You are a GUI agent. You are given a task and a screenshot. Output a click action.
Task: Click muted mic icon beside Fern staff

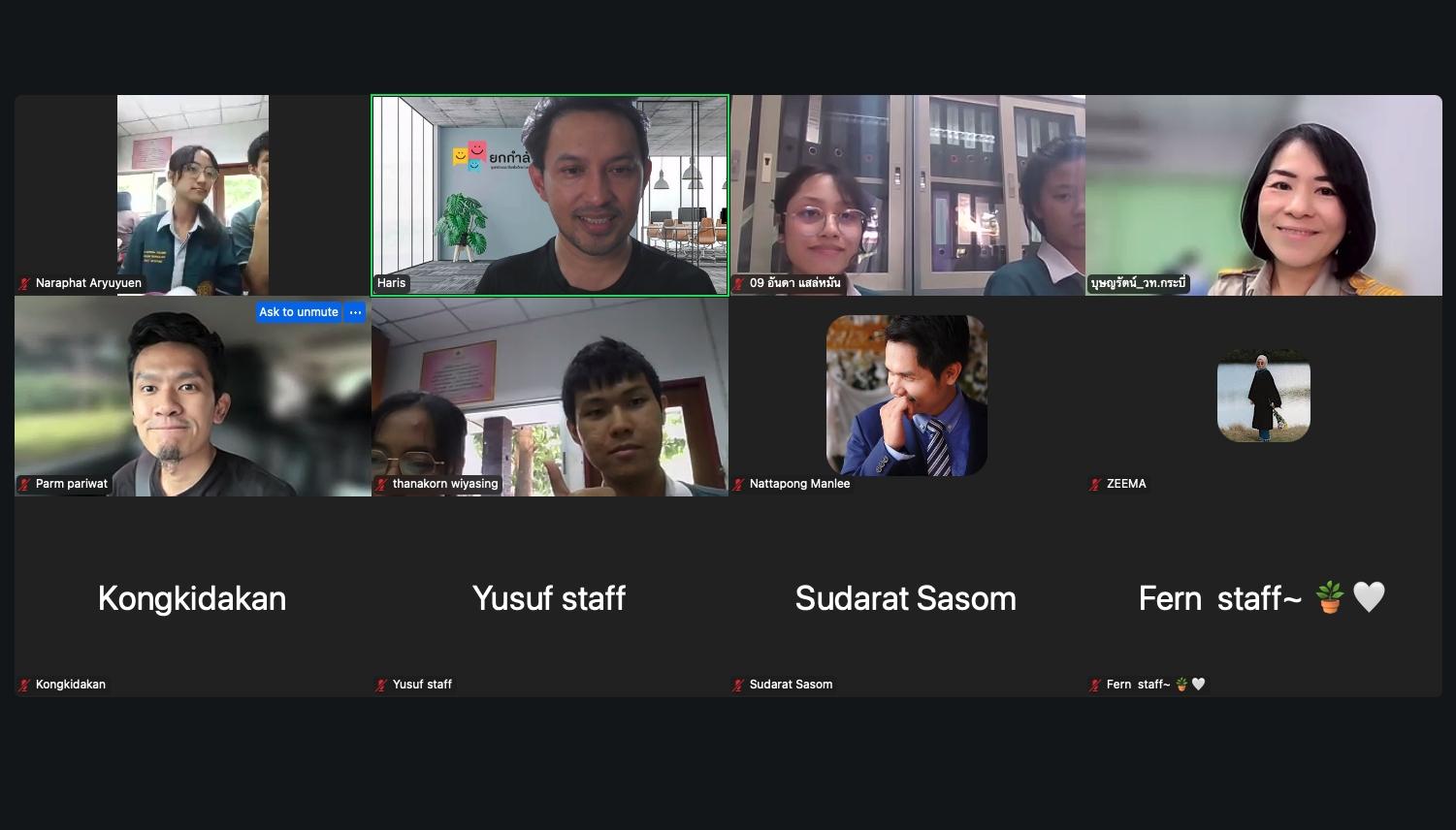coord(1095,686)
